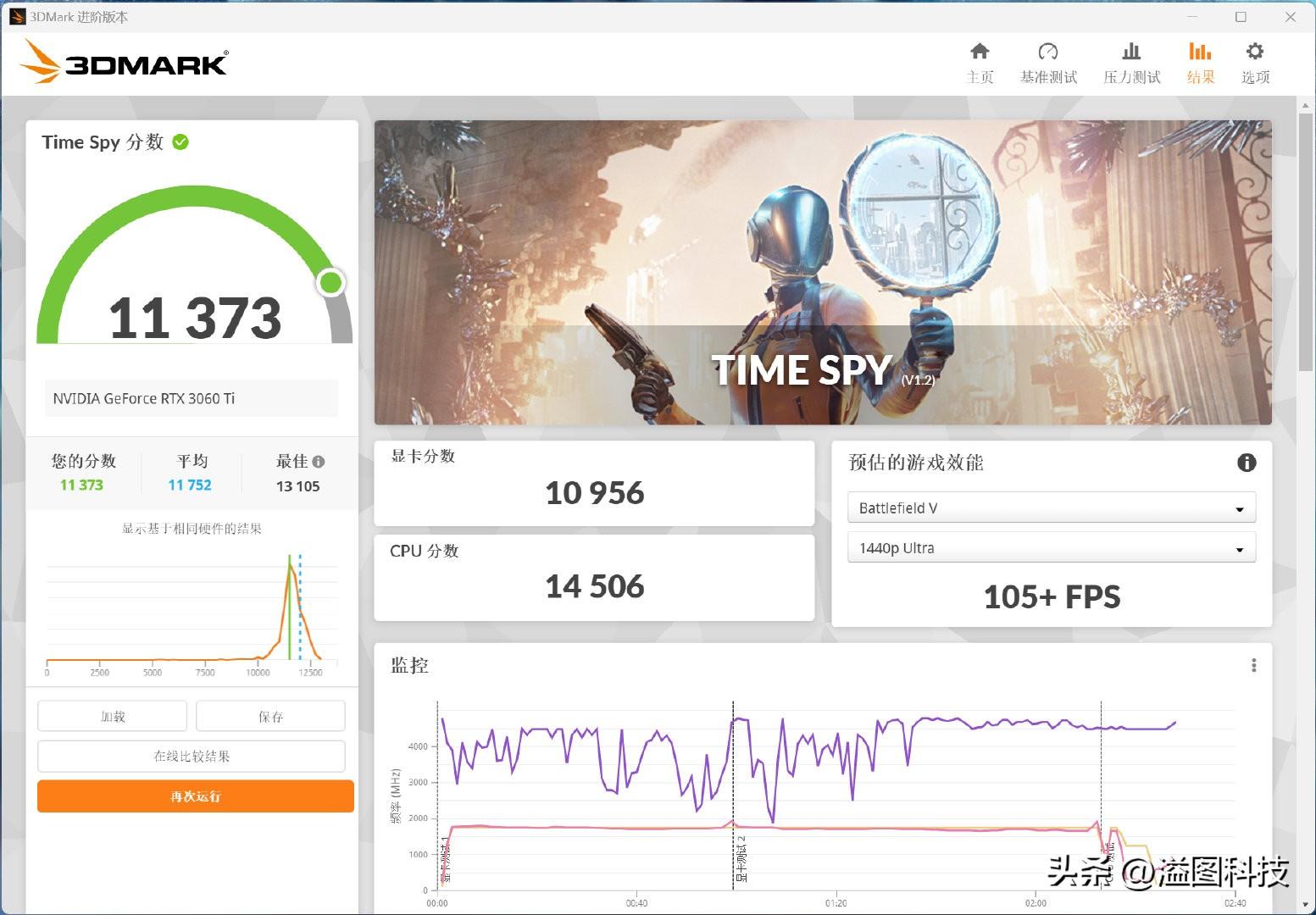Image resolution: width=1316 pixels, height=915 pixels.
Task: Click the CPU 分数 value 14 506
Action: click(594, 586)
